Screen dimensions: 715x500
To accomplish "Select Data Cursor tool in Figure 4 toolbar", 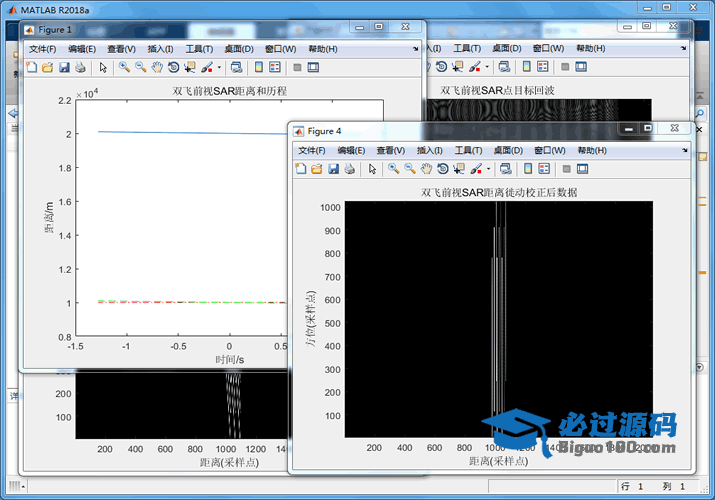I will click(459, 169).
